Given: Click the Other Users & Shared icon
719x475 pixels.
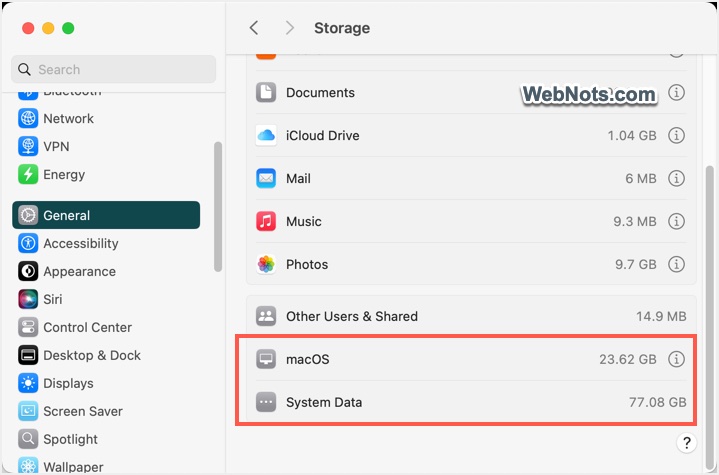Looking at the screenshot, I should 266,316.
